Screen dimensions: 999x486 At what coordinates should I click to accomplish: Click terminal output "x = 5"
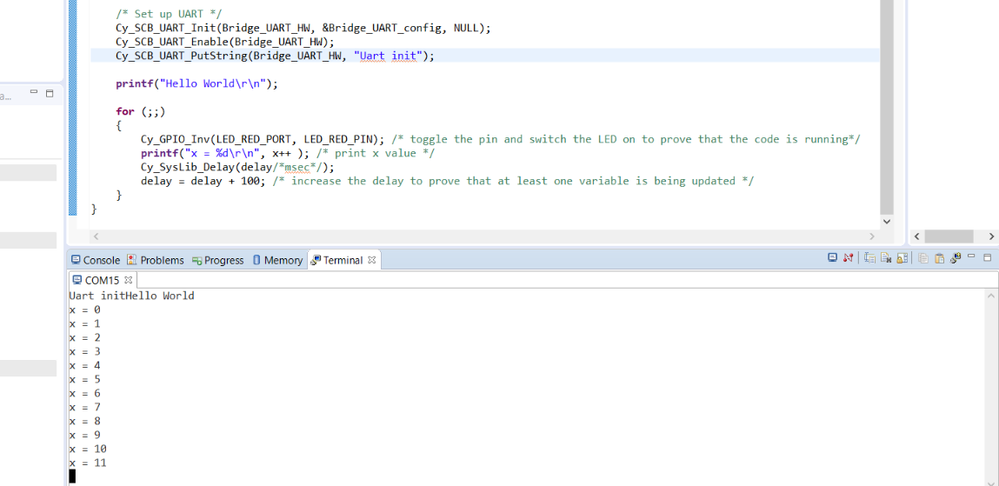(x=85, y=379)
